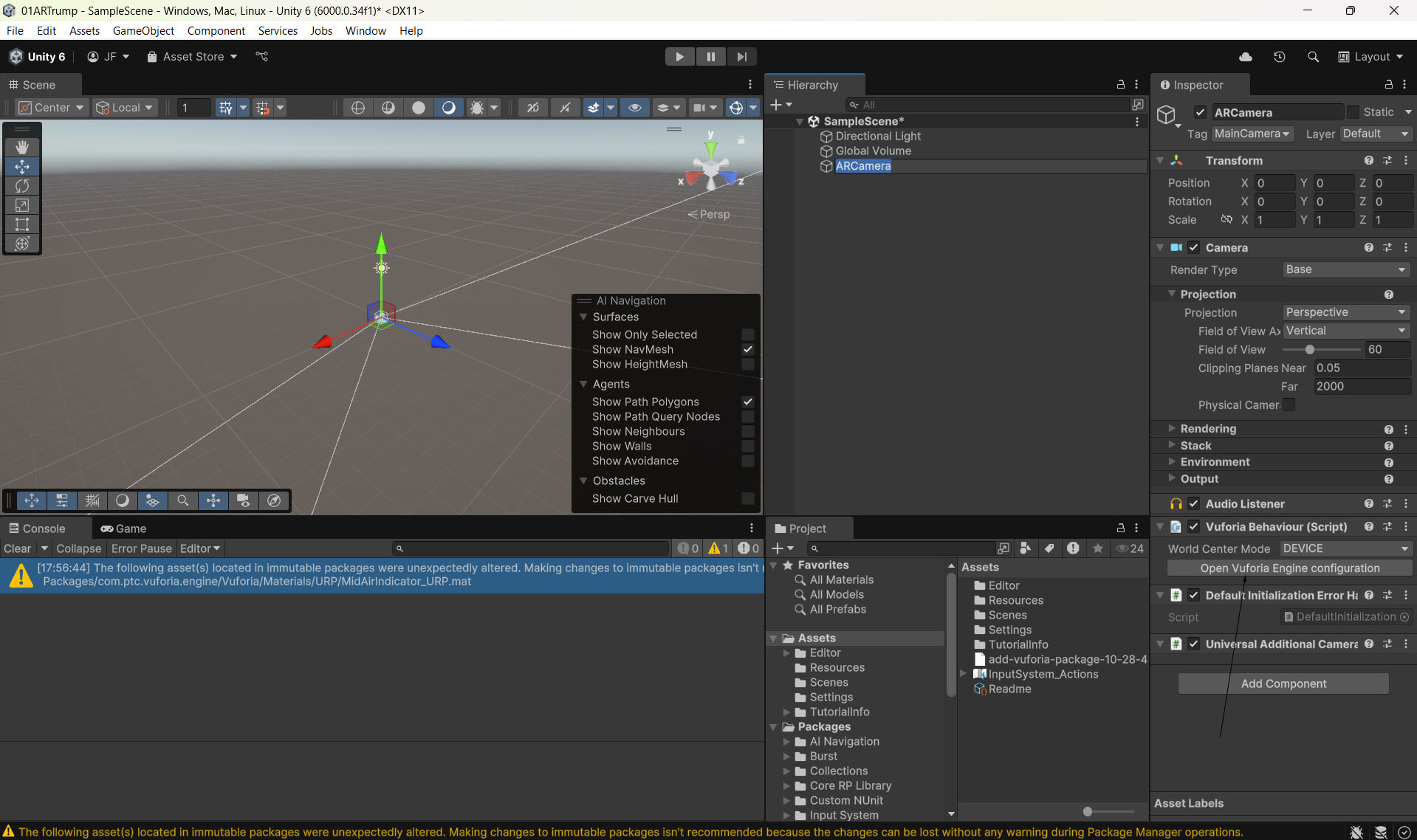Open the Unity cloud services icon
This screenshot has height=840, width=1417.
[1246, 57]
